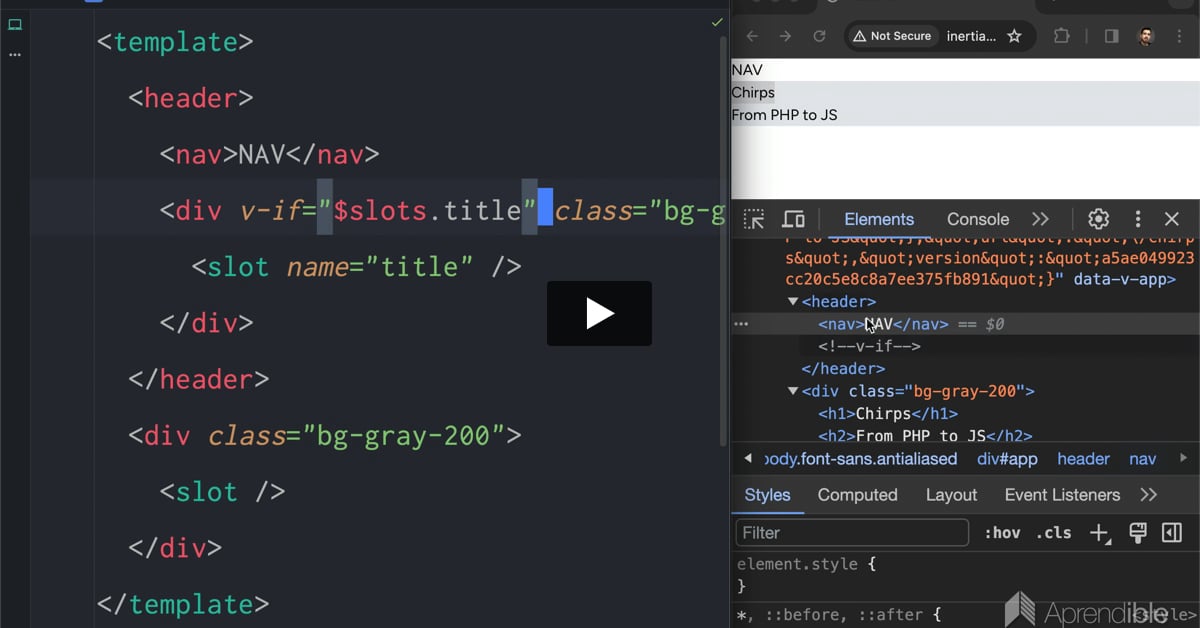Open DevTools customize kebab menu
The image size is (1200, 628).
1137,219
